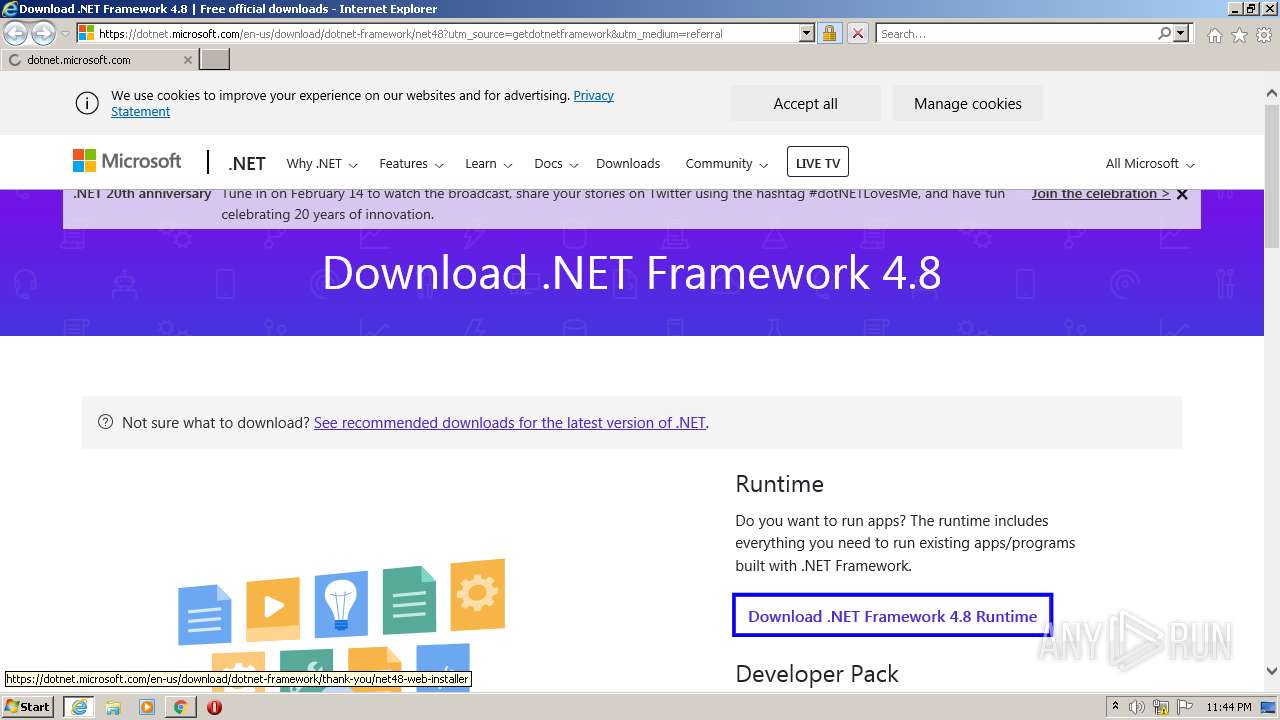The height and width of the screenshot is (720, 1280).
Task: Click the Developer Pack heading
Action: 817,674
